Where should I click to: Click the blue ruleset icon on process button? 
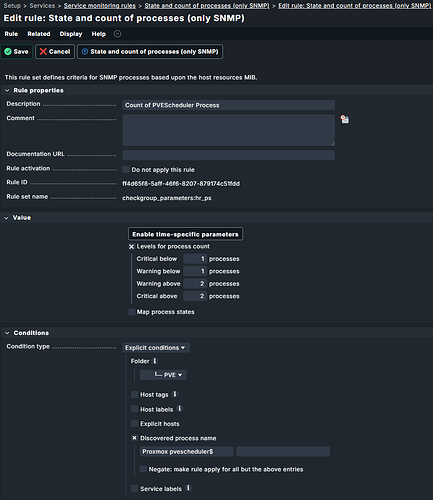pos(85,52)
